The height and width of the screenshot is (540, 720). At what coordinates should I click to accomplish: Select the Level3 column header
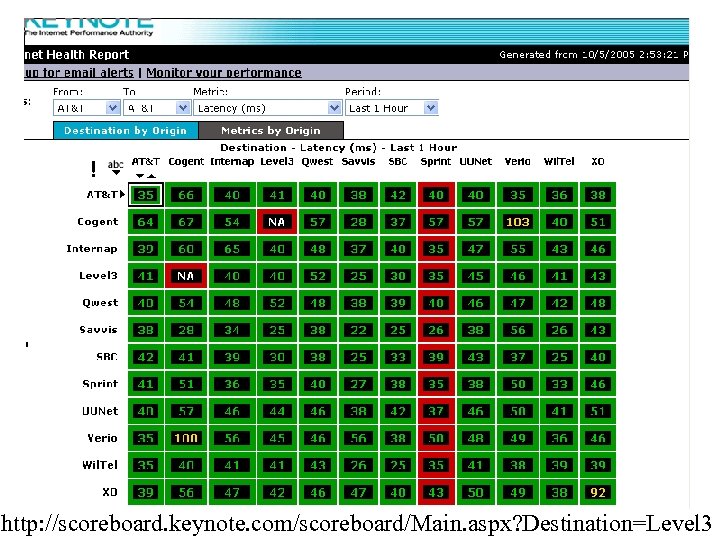pyautogui.click(x=277, y=162)
